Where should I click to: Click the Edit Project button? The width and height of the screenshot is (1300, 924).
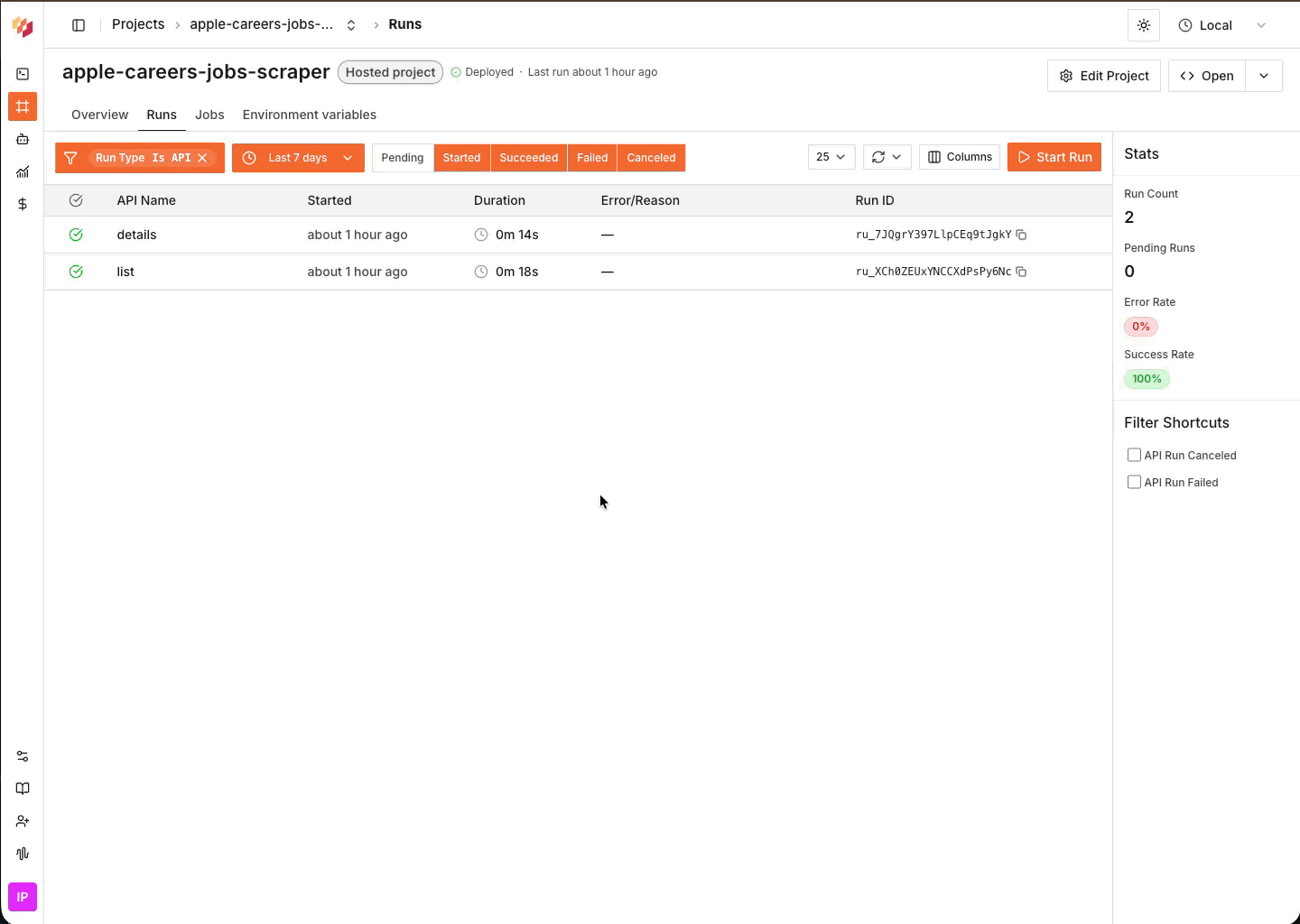pos(1104,76)
